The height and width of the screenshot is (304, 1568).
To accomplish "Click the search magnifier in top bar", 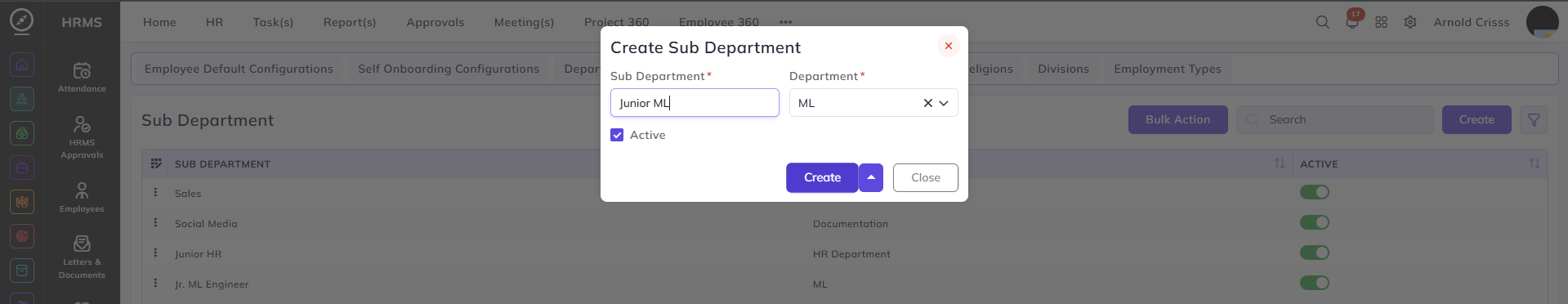I will point(1322,22).
